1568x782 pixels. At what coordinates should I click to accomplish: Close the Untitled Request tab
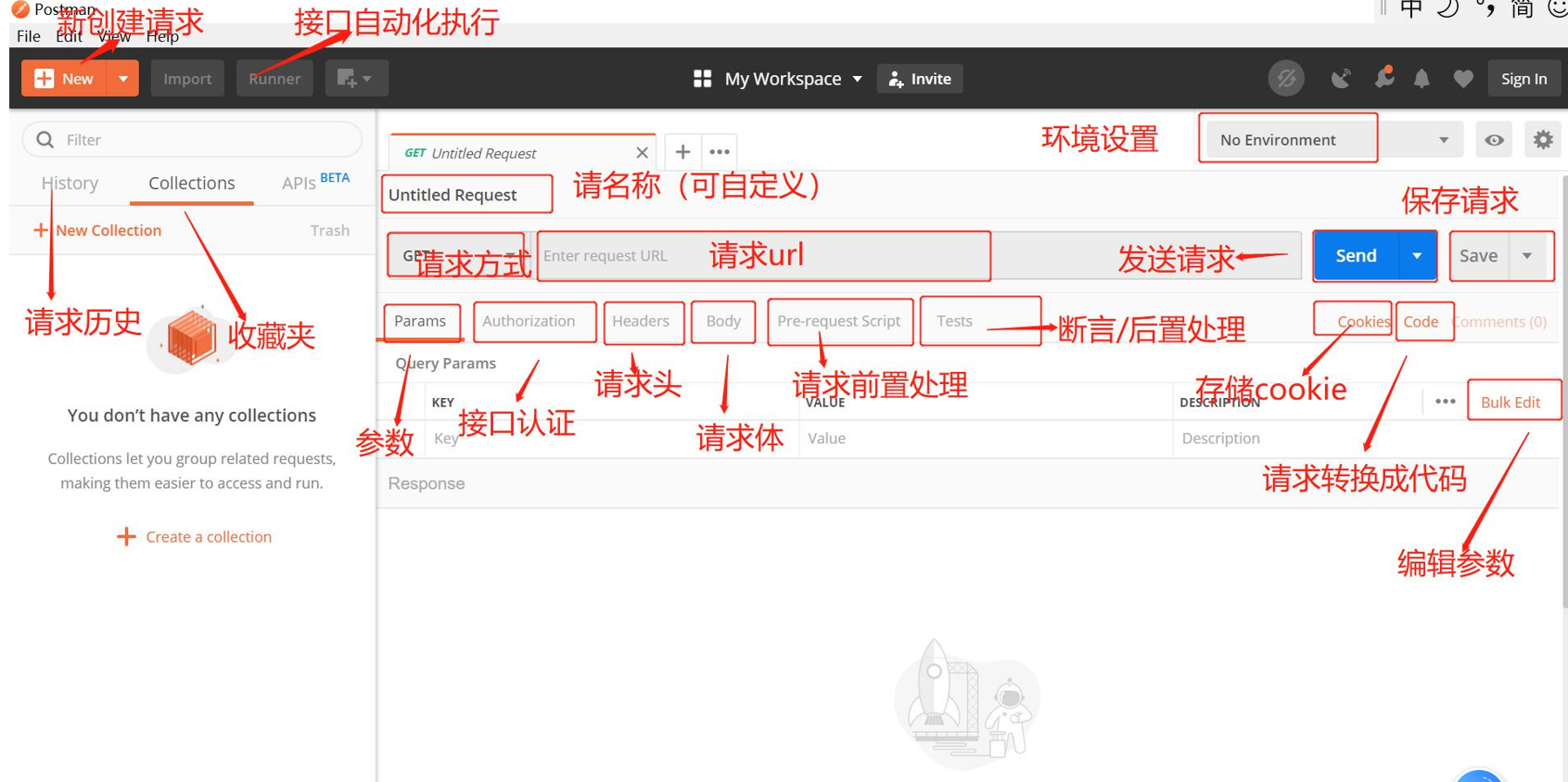pyautogui.click(x=642, y=153)
